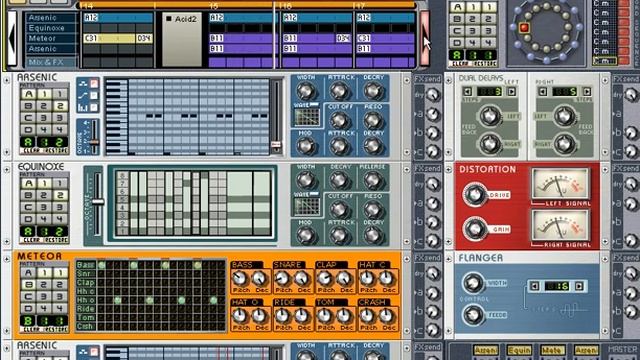This screenshot has width=640, height=360.
Task: Click the first Arsenic OCTAVE slider
Action: pos(94,142)
